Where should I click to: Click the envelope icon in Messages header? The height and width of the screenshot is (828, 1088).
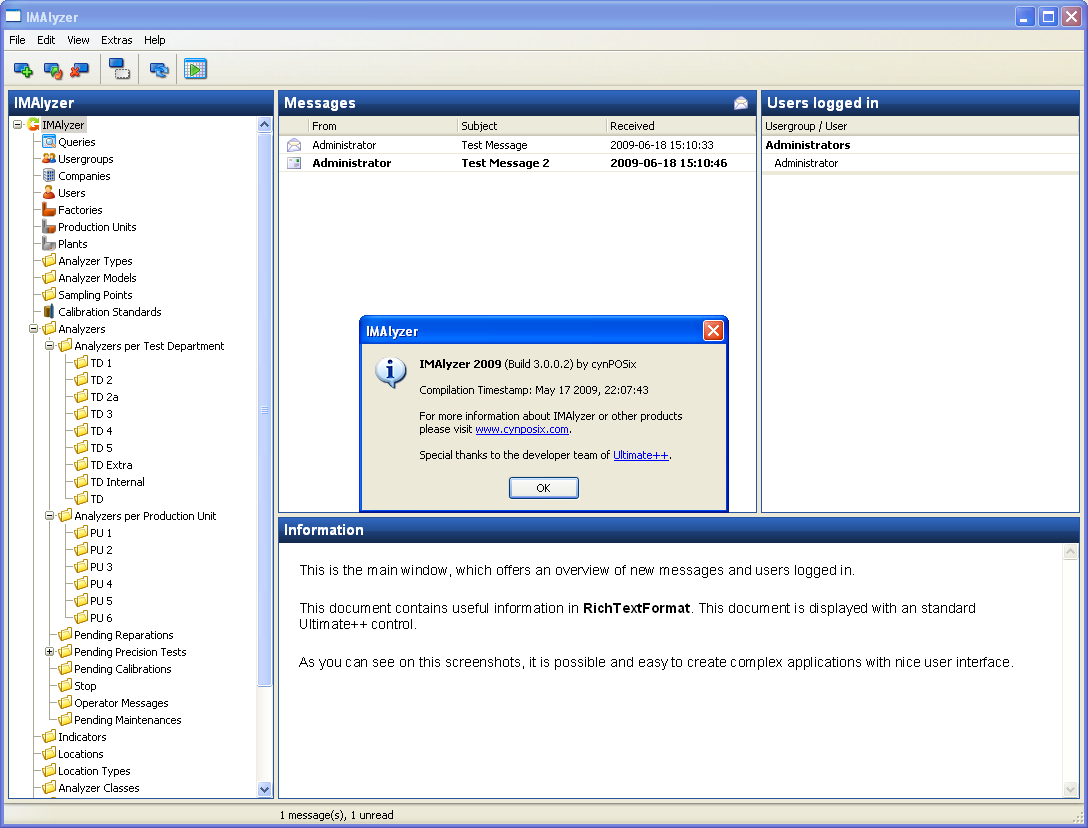tap(741, 103)
